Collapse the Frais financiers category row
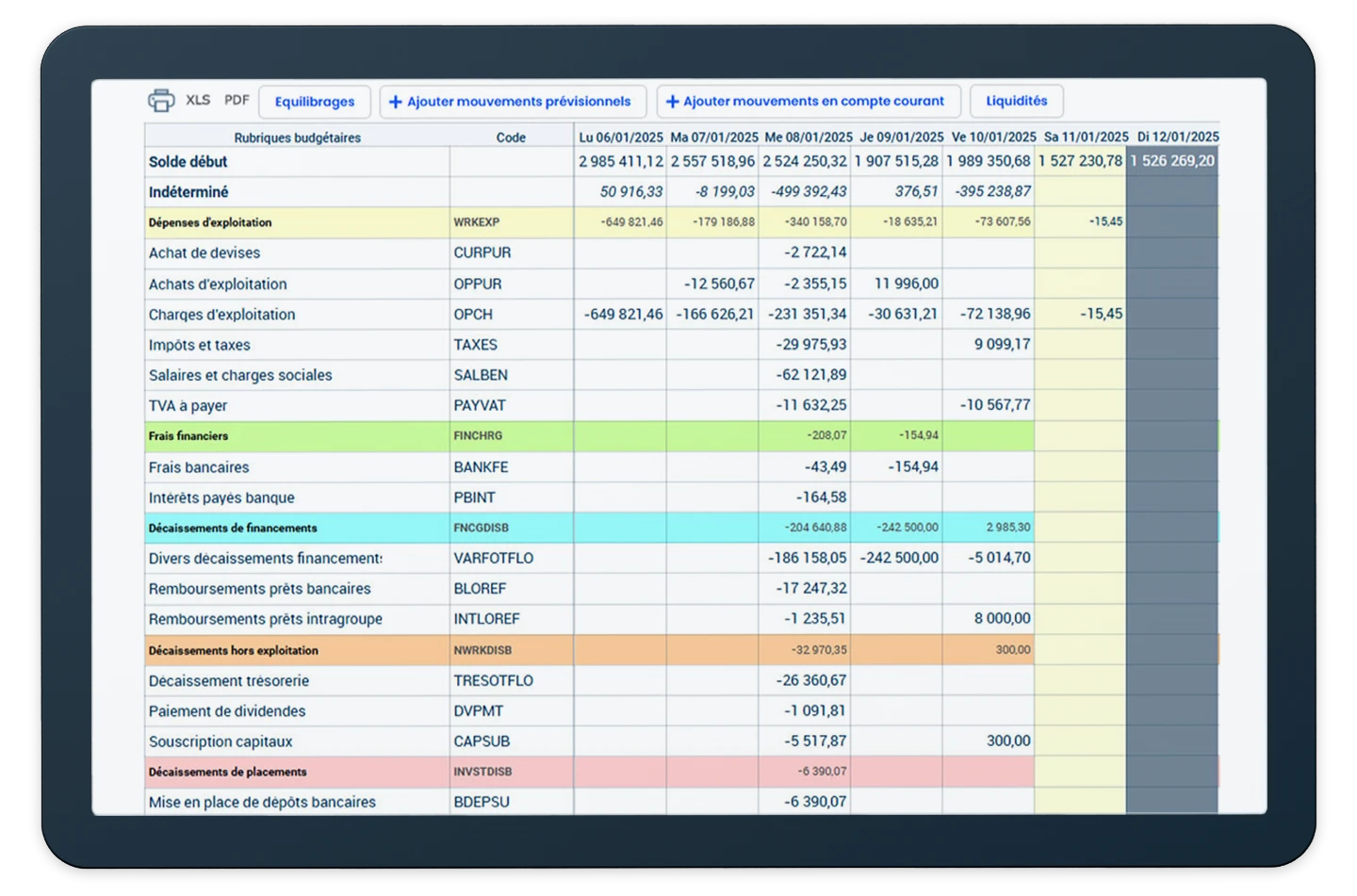Screen dimensions: 1357x896 [x=188, y=436]
